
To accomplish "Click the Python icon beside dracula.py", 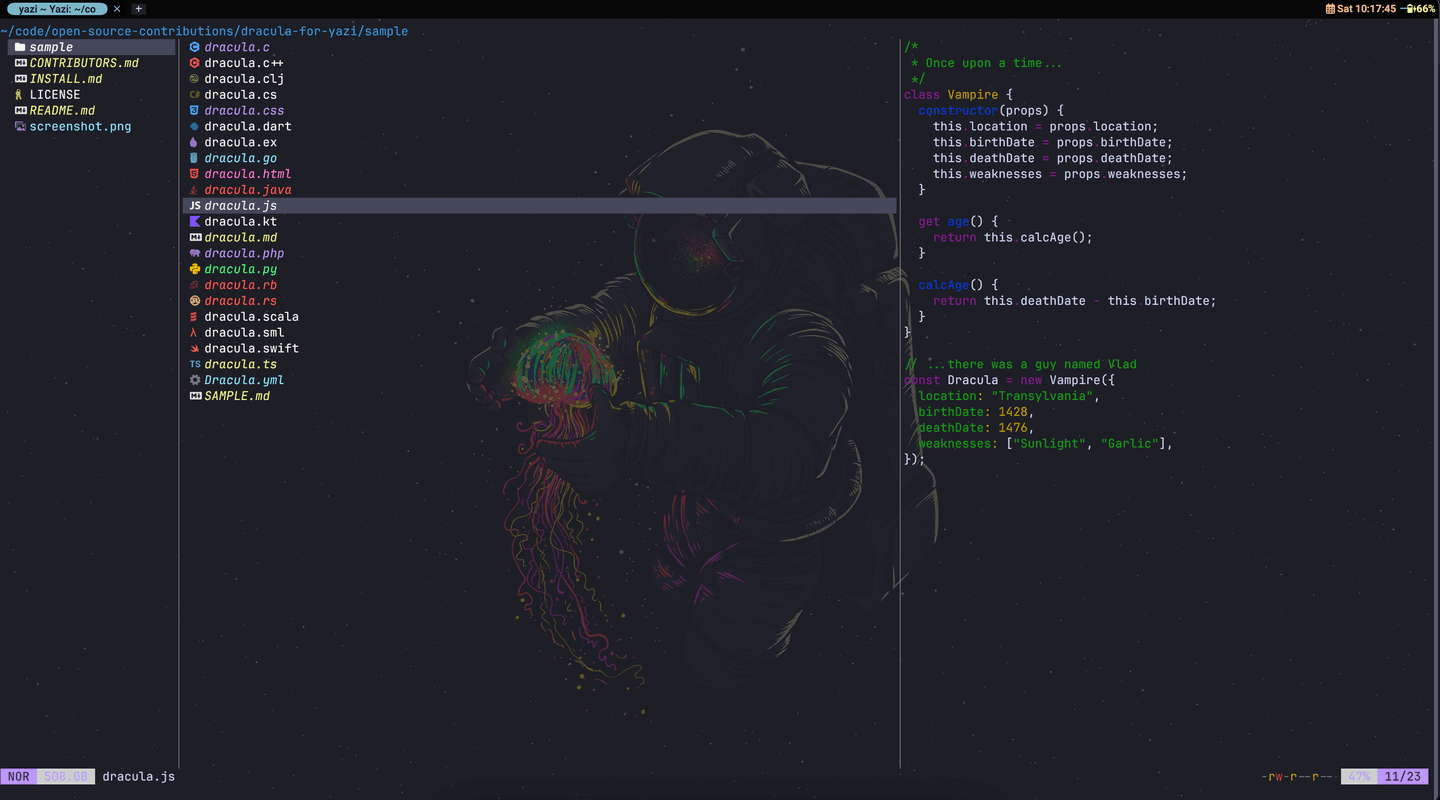I will 195,269.
